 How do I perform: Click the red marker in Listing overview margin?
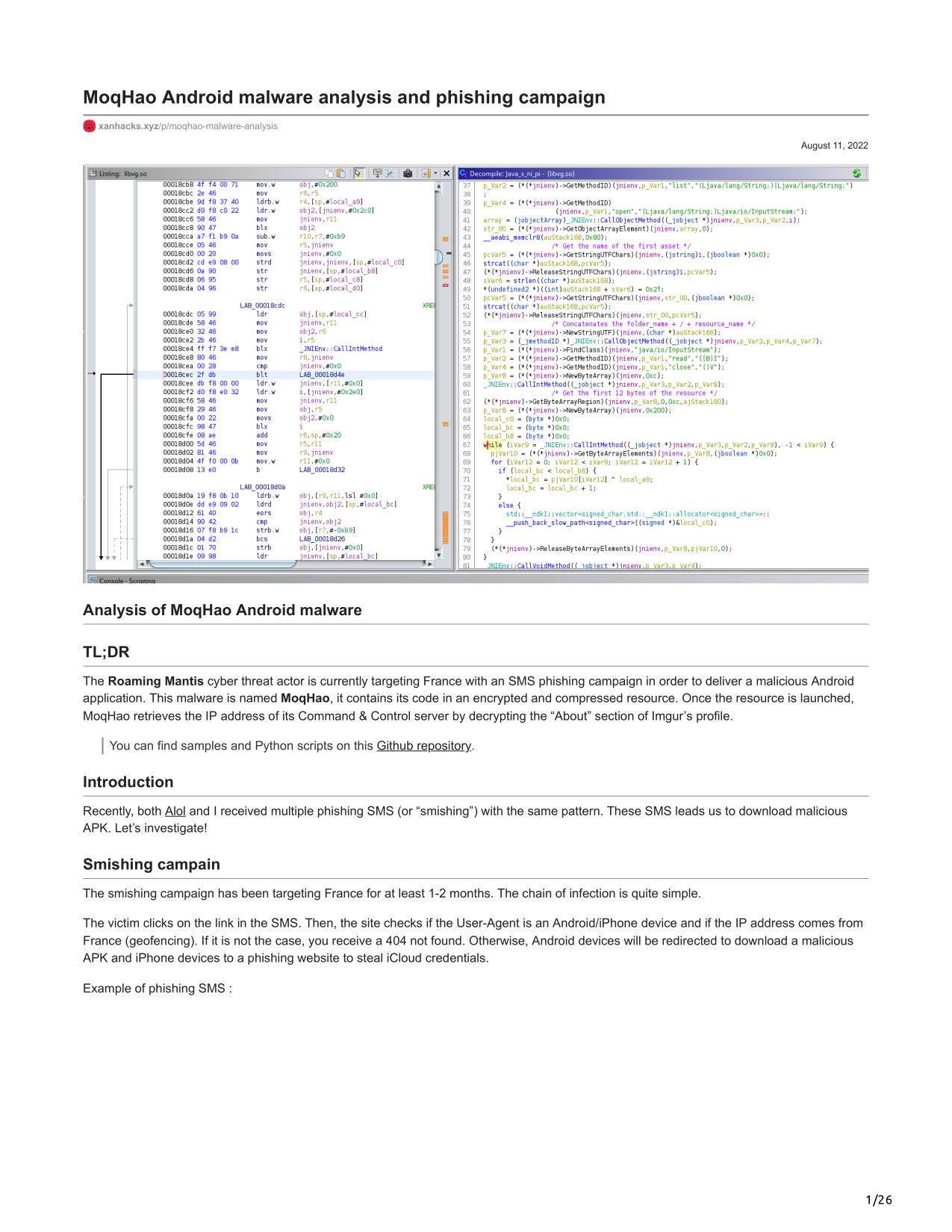coord(447,285)
